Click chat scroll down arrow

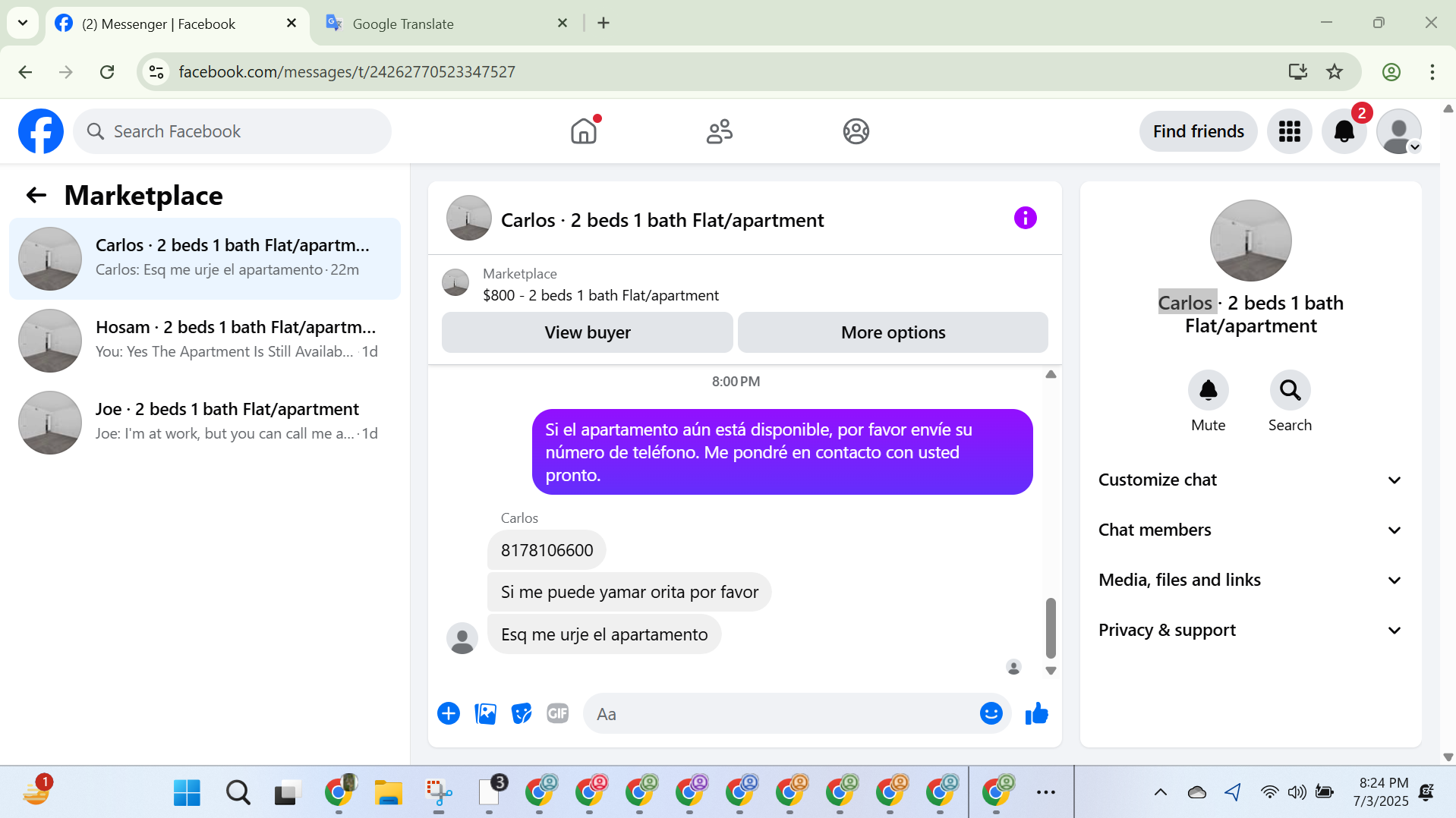1051,671
